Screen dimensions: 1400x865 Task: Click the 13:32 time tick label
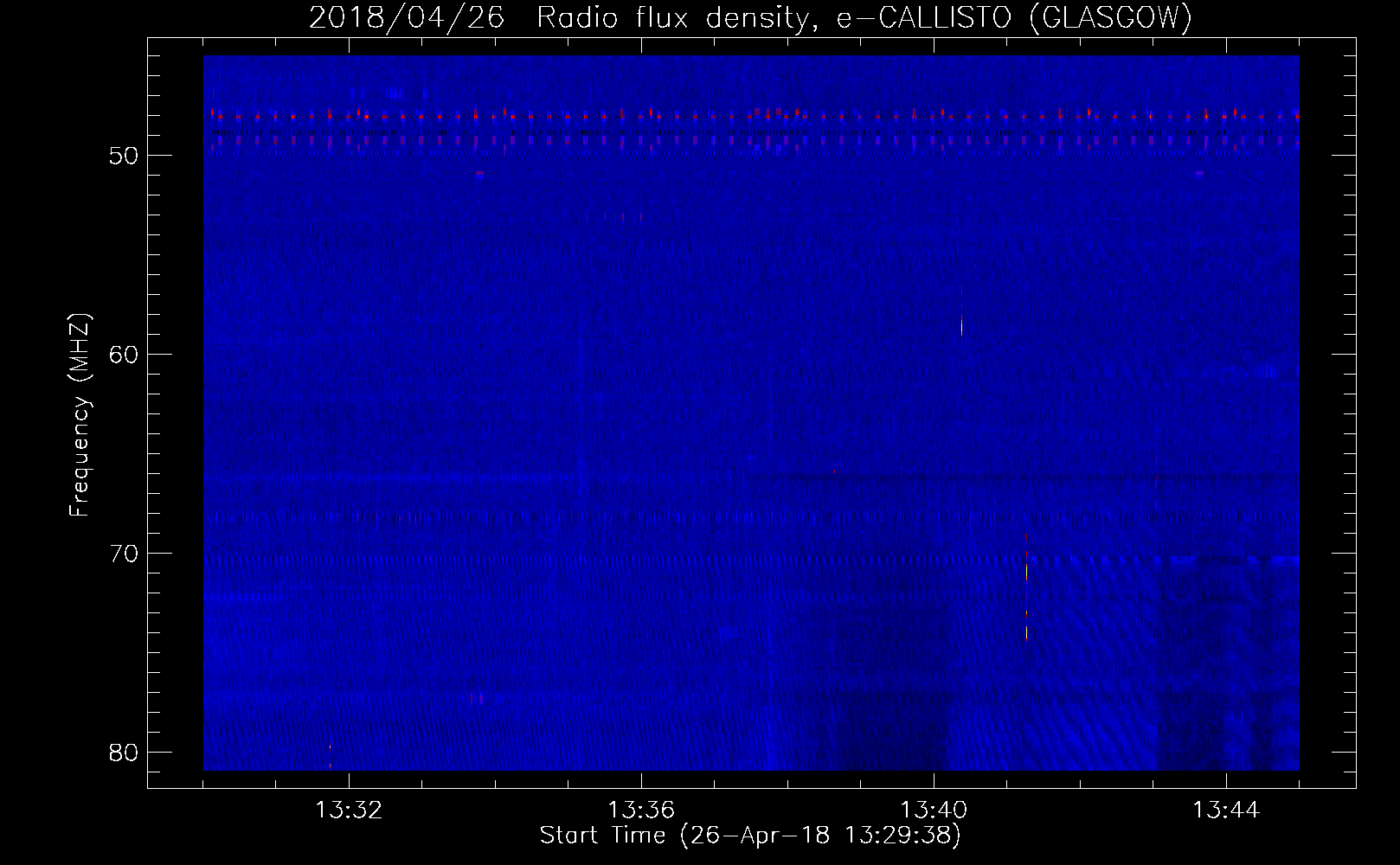click(349, 811)
